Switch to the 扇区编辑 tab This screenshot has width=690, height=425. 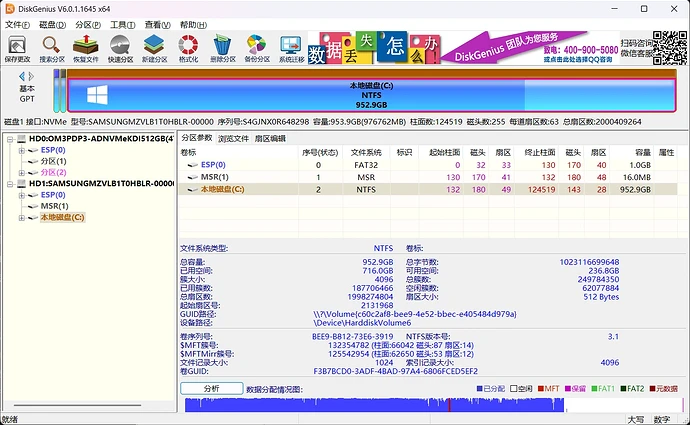(270, 138)
